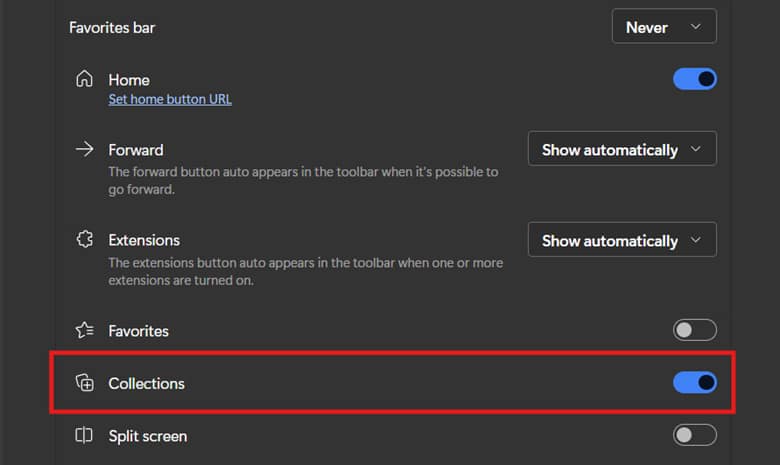780x465 pixels.
Task: Click the Extensions puzzle-piece icon
Action: coord(85,239)
